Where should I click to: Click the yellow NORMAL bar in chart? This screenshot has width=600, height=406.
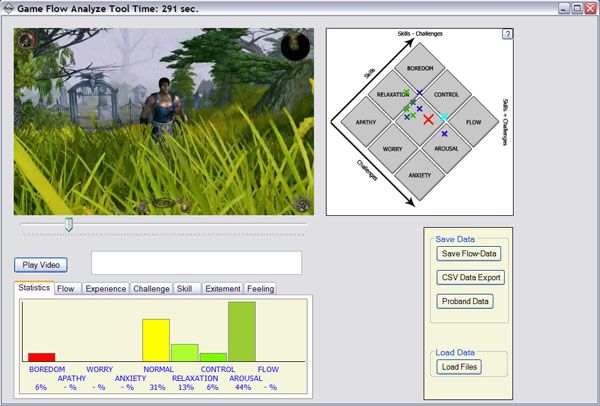tap(156, 341)
